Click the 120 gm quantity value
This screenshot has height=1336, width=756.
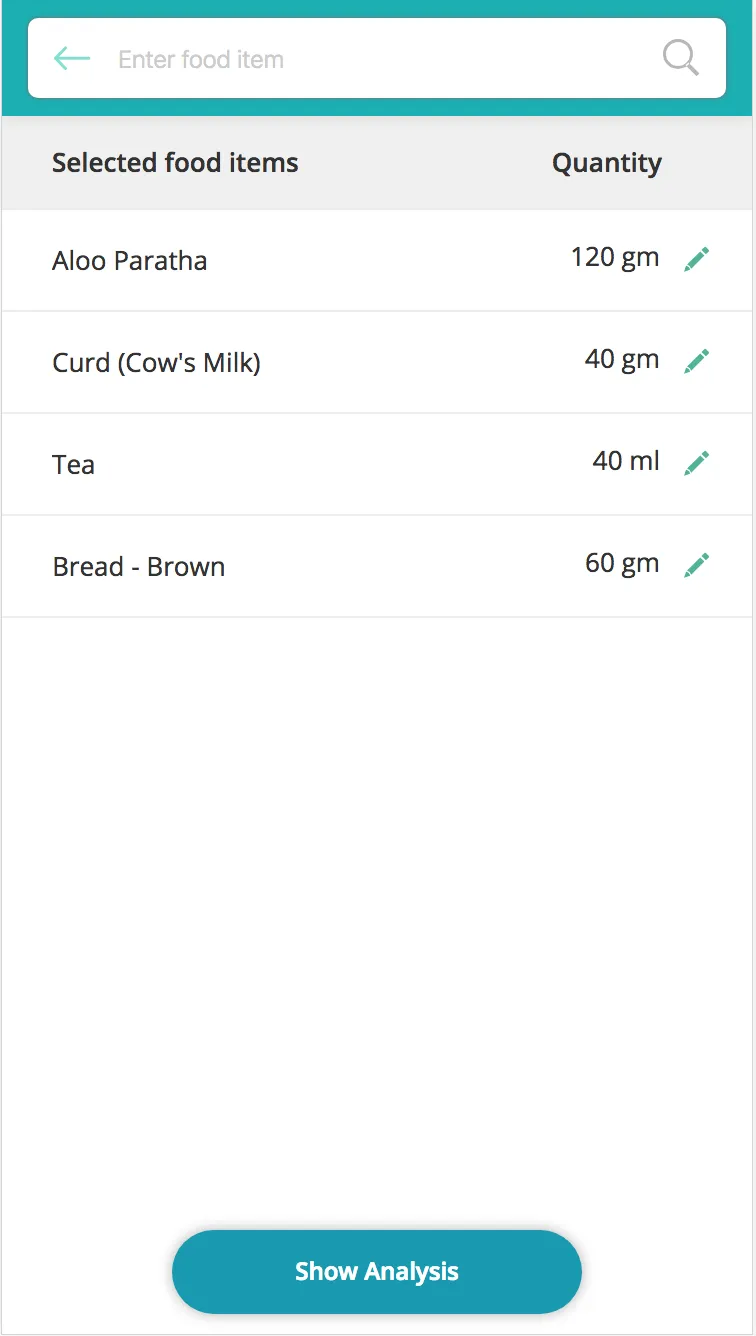[615, 258]
